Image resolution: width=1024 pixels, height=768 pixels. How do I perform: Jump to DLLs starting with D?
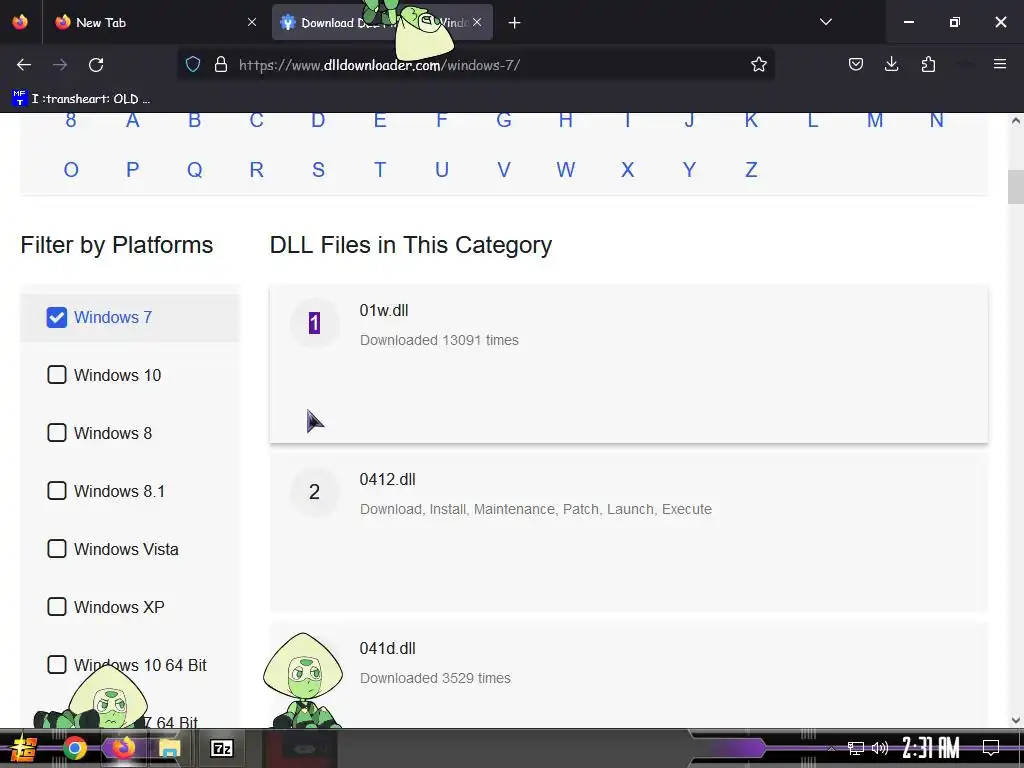pyautogui.click(x=318, y=120)
